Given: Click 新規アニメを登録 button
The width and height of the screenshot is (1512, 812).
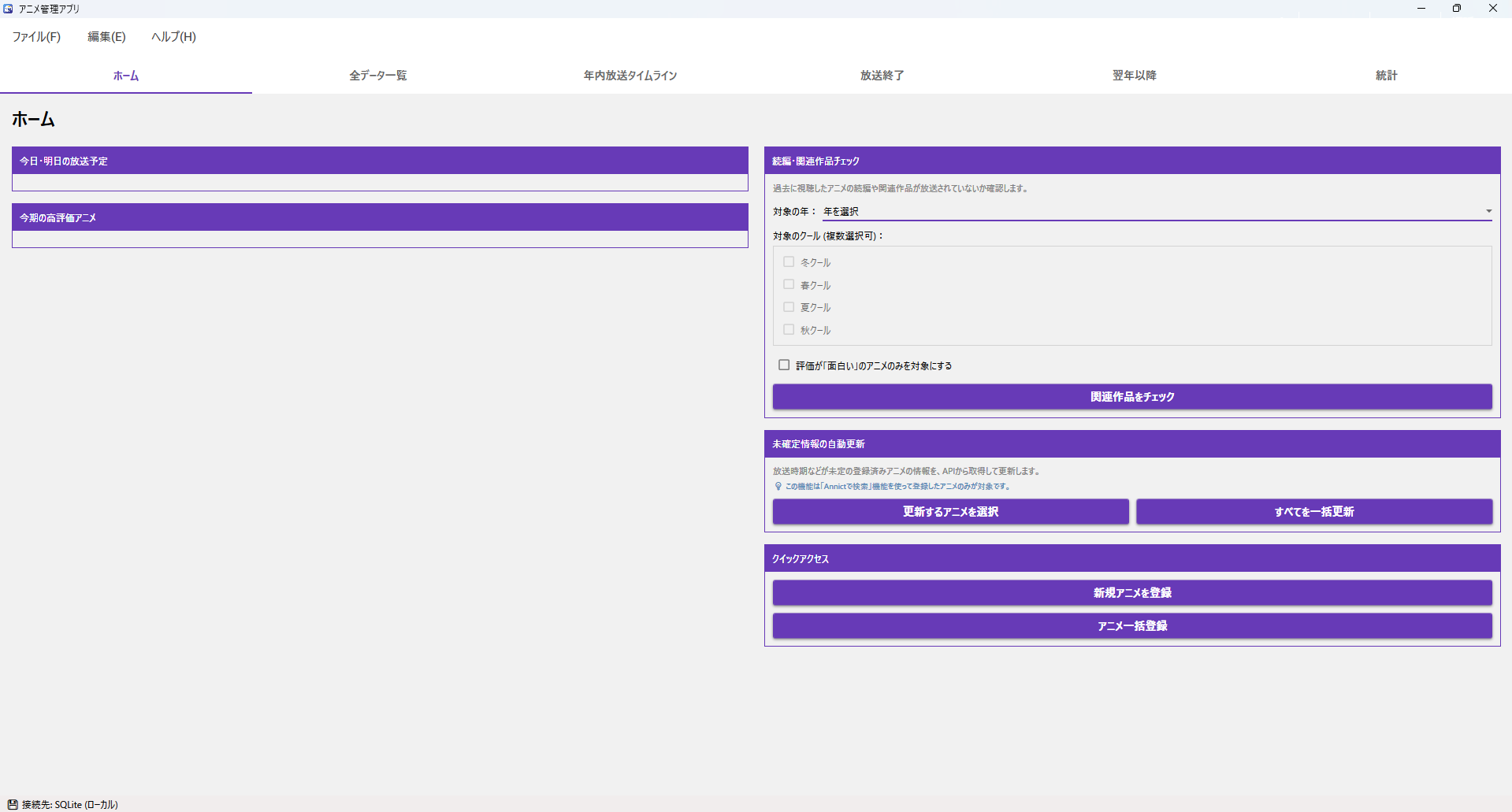Looking at the screenshot, I should point(1132,593).
